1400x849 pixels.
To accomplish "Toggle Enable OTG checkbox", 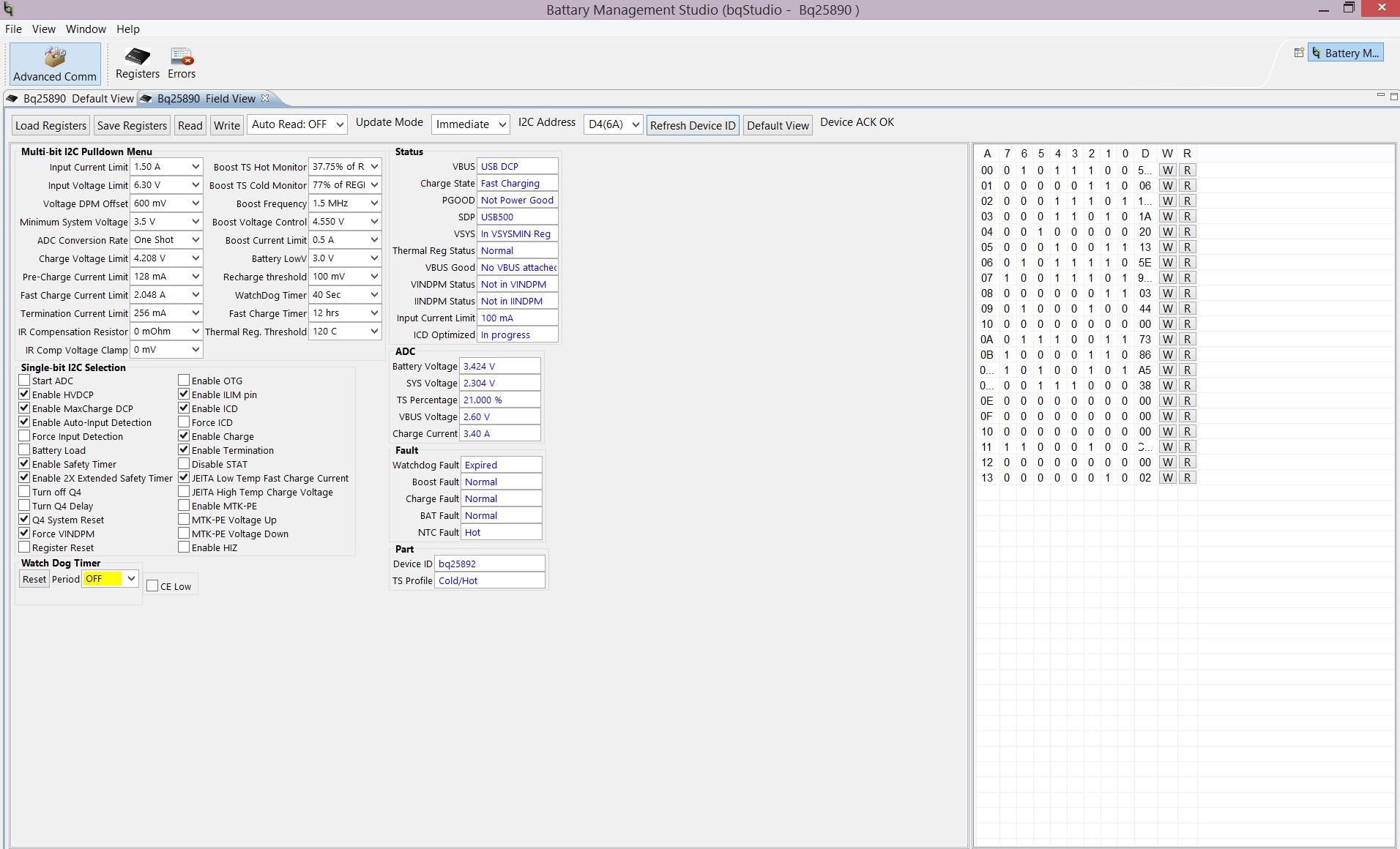I will [x=184, y=381].
